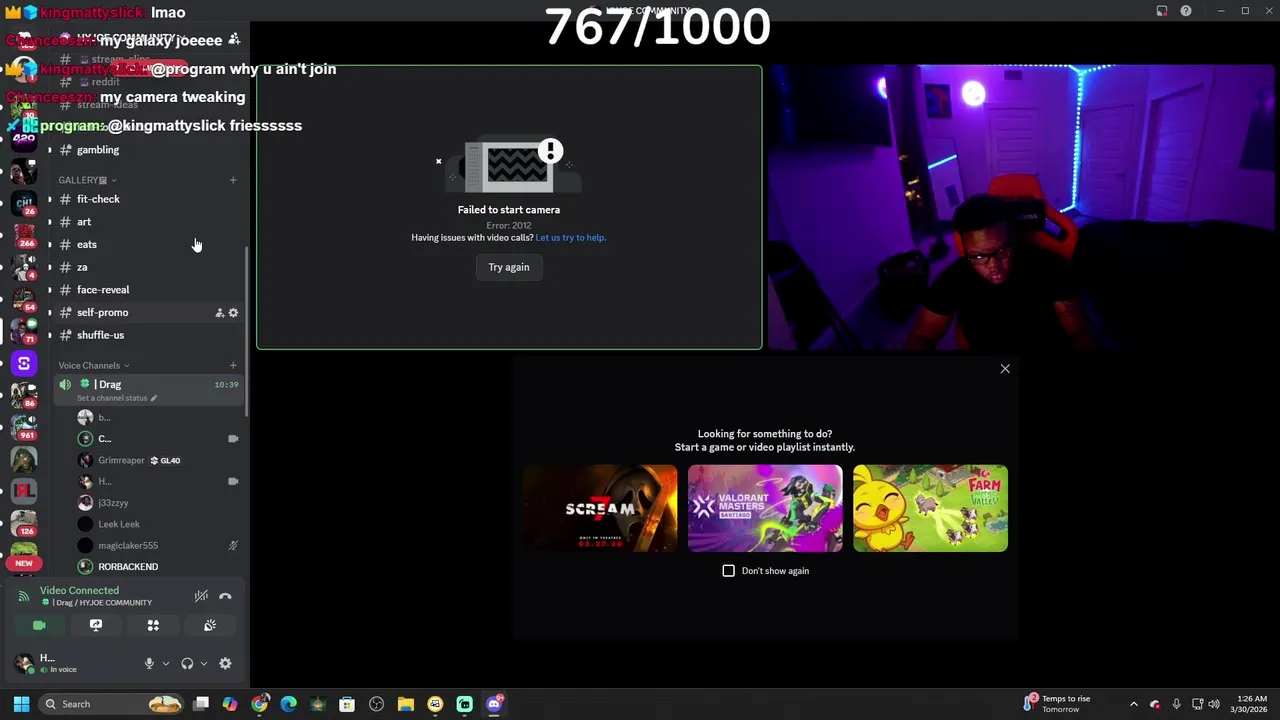Image resolution: width=1280 pixels, height=720 pixels.
Task: Open headphone output options arrow
Action: 203,663
